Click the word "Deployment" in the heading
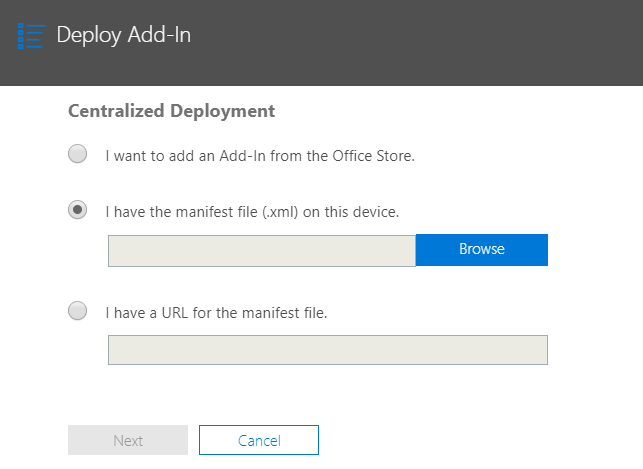643x469 pixels. (224, 111)
